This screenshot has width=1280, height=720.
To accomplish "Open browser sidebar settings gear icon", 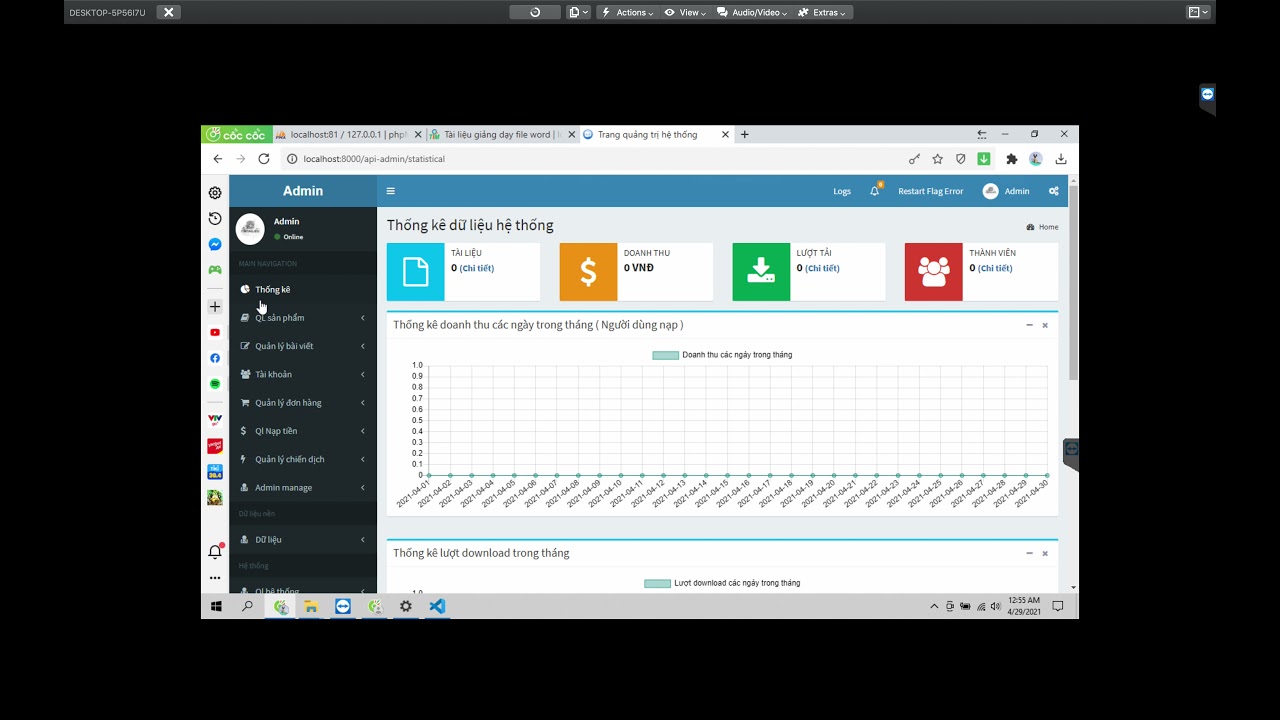I will coord(215,193).
